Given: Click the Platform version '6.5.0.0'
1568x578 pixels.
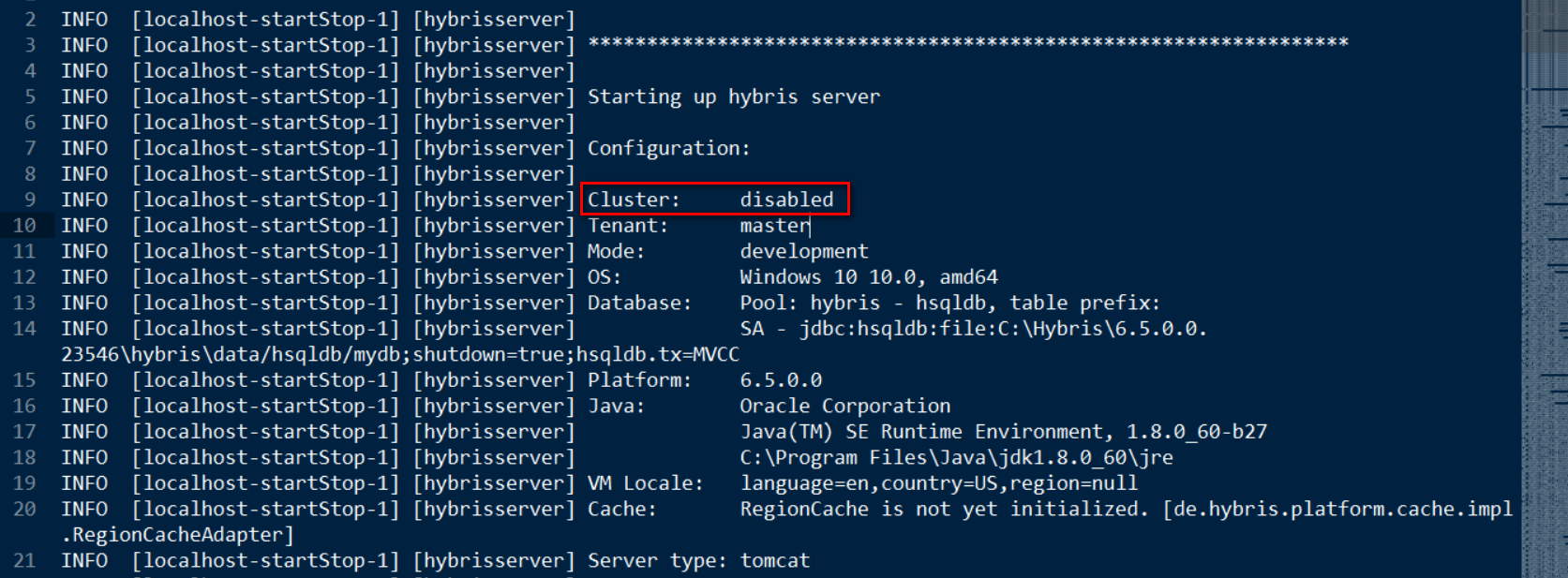Looking at the screenshot, I should (781, 380).
